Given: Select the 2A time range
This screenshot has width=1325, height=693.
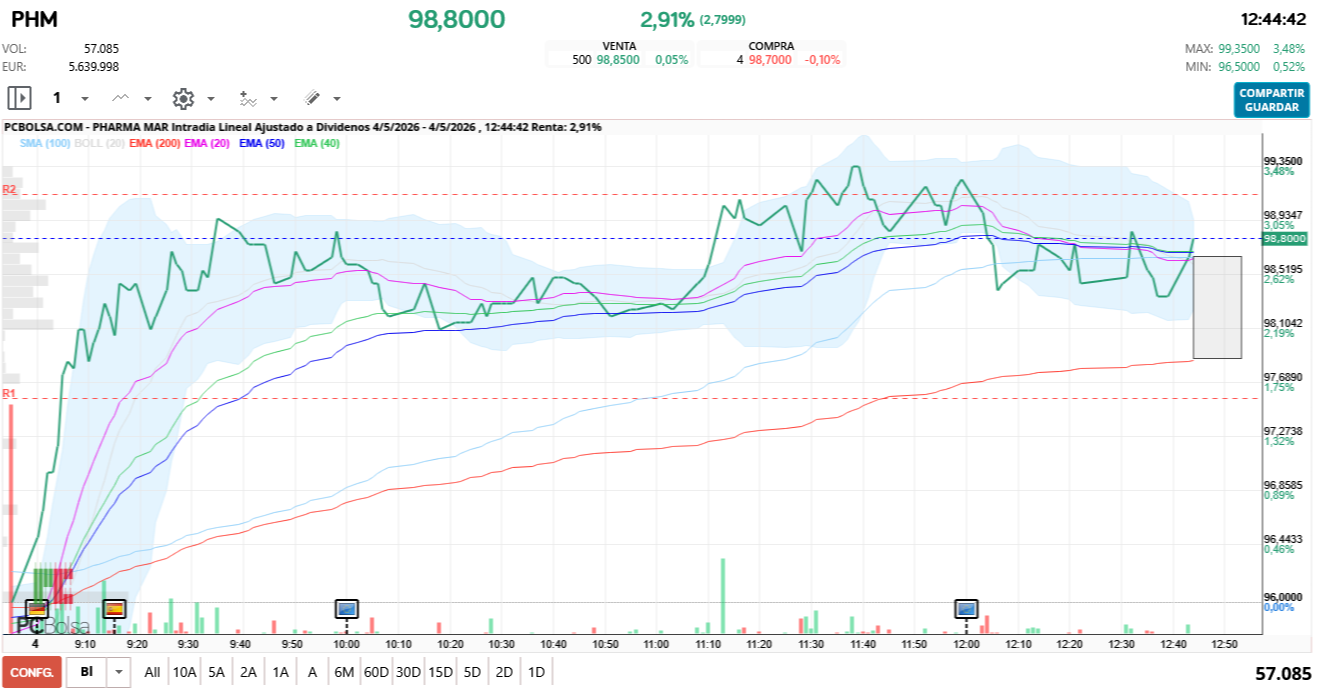Looking at the screenshot, I should tap(248, 672).
